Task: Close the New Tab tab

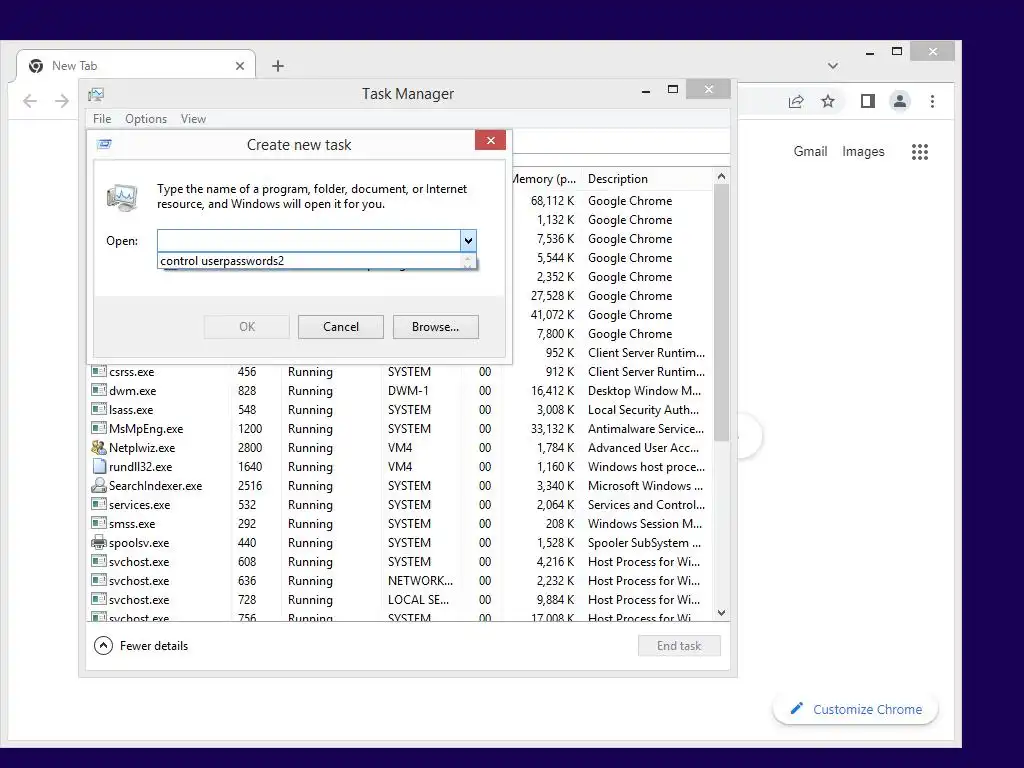Action: 240,66
